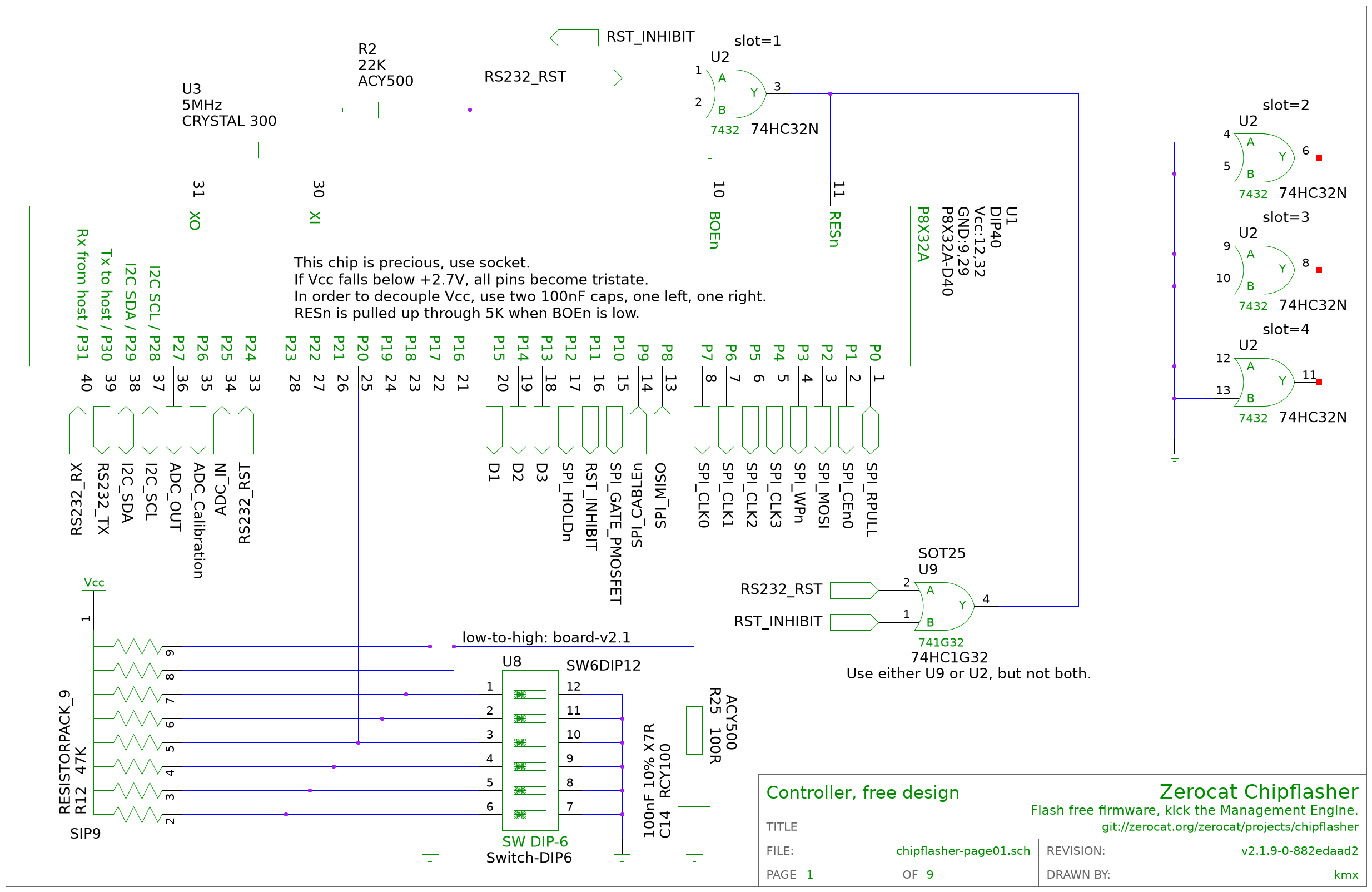Screen dimensions: 1372x892
Task: Select the 'Rx from host / P31' pin label
Action: point(83,295)
